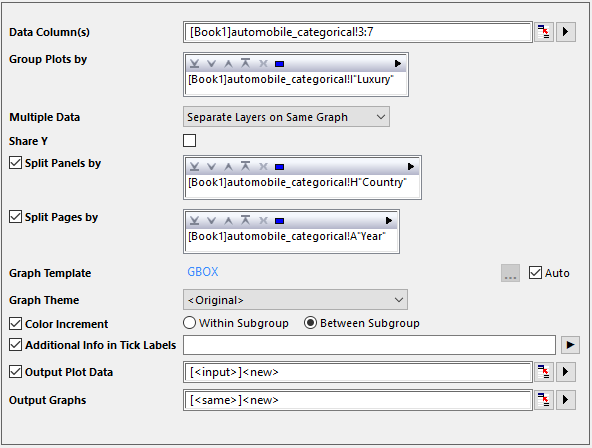
Task: Select Between Subgroup radio button
Action: click(x=310, y=323)
